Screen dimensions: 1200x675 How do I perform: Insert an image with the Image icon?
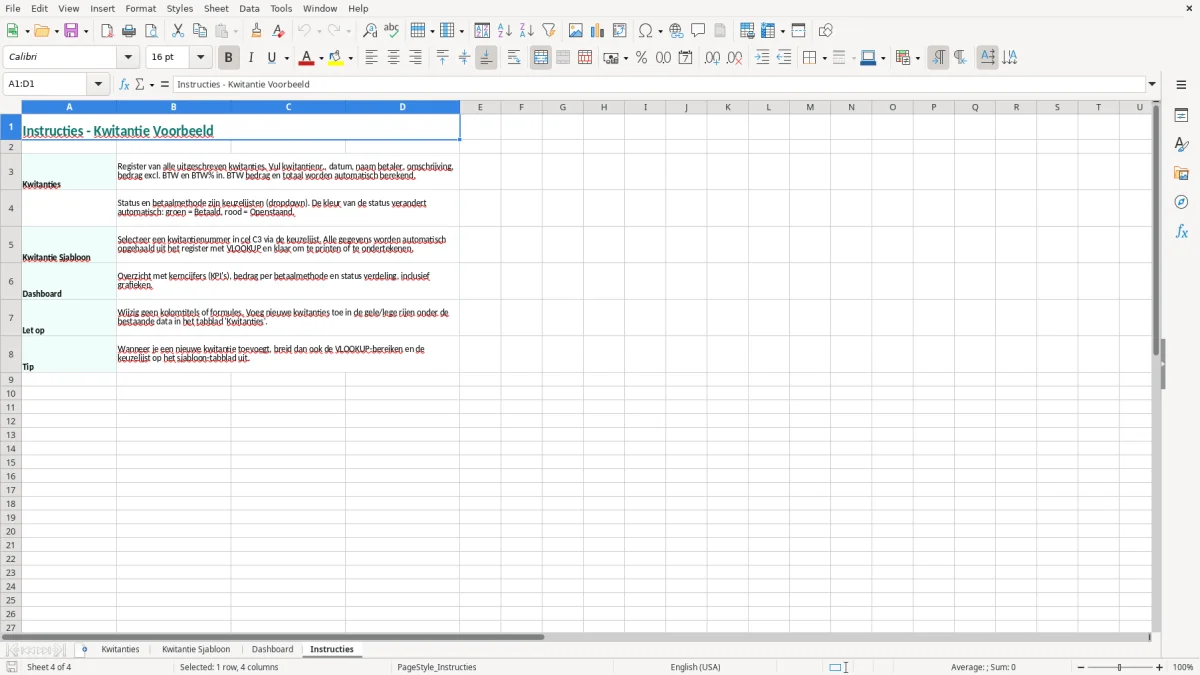point(576,31)
